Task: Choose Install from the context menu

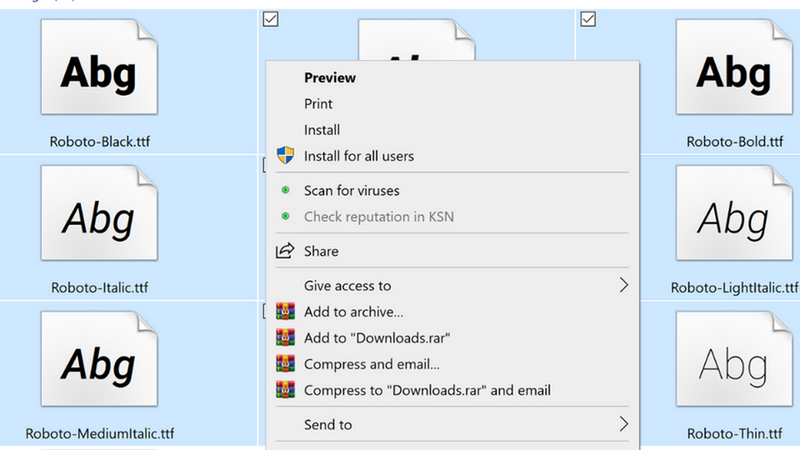Action: click(321, 130)
